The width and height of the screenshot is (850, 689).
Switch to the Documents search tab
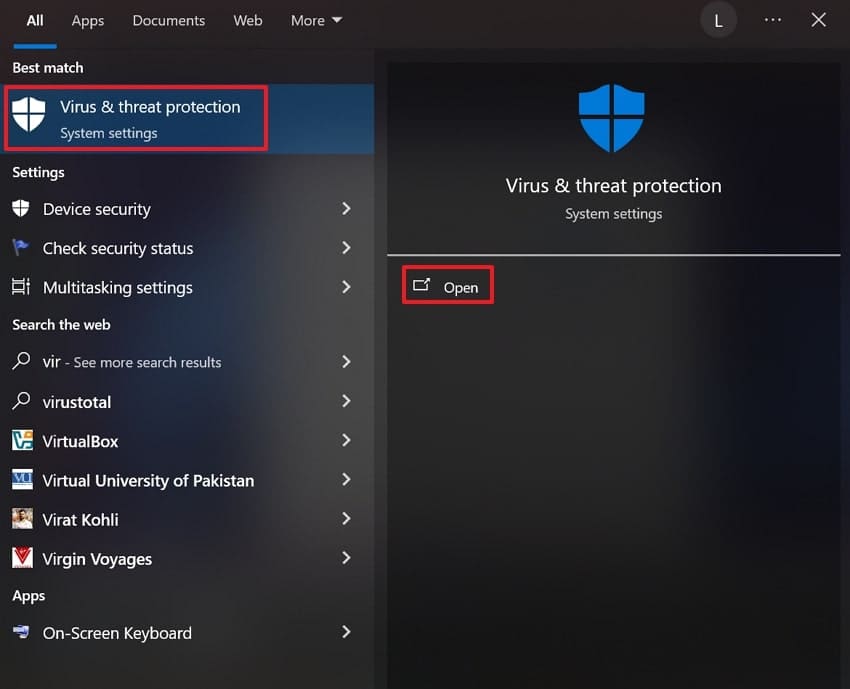point(168,20)
